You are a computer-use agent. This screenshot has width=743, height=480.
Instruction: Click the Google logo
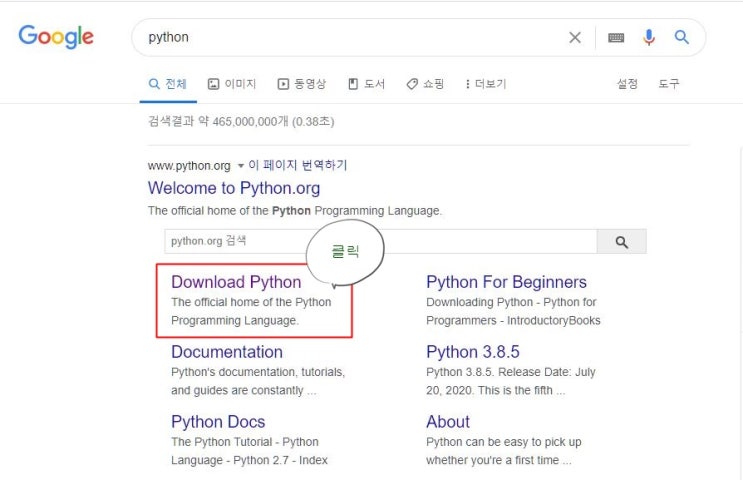click(x=56, y=37)
